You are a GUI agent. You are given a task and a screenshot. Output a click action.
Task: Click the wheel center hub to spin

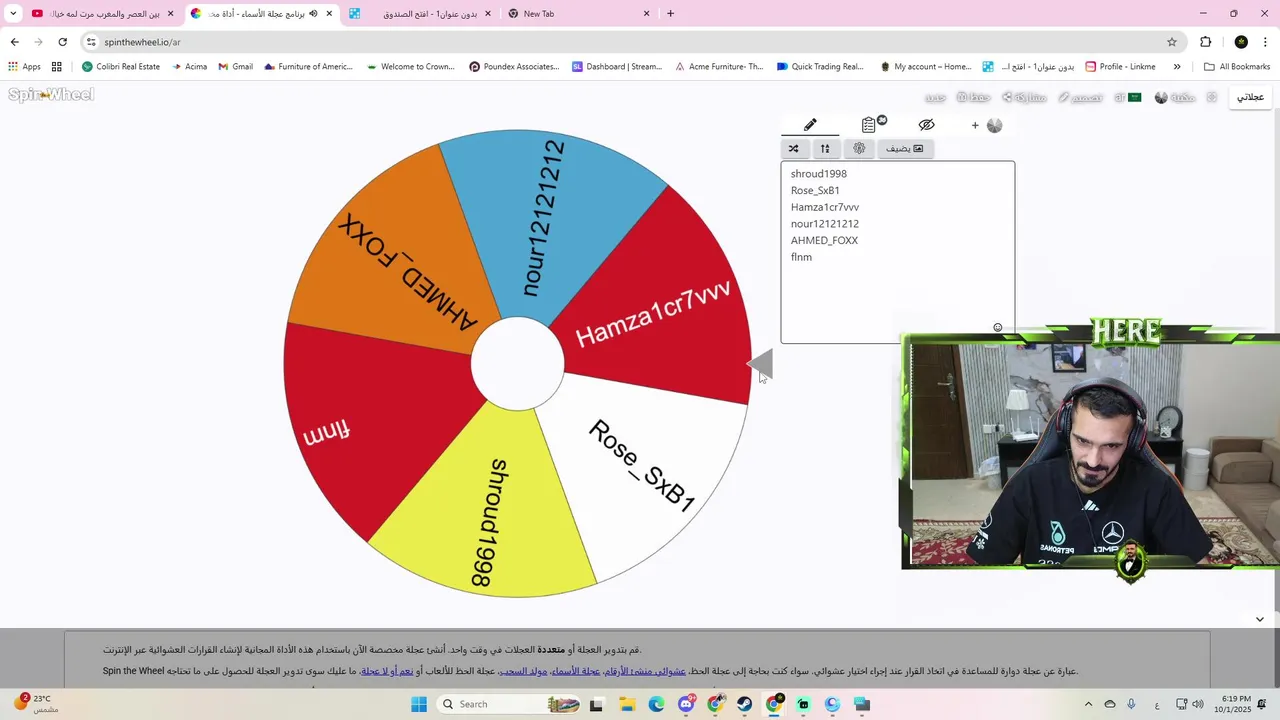click(x=518, y=364)
